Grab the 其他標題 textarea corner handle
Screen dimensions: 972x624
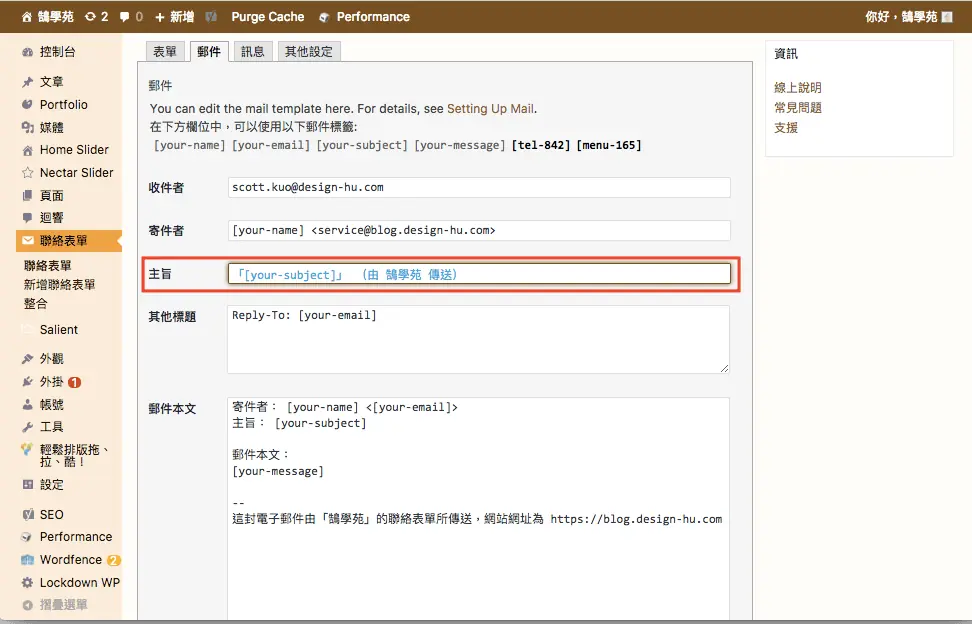[724, 368]
